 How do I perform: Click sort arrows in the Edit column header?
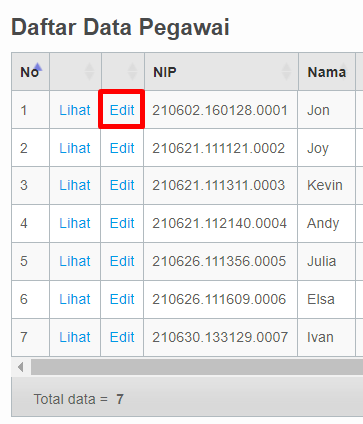click(132, 72)
